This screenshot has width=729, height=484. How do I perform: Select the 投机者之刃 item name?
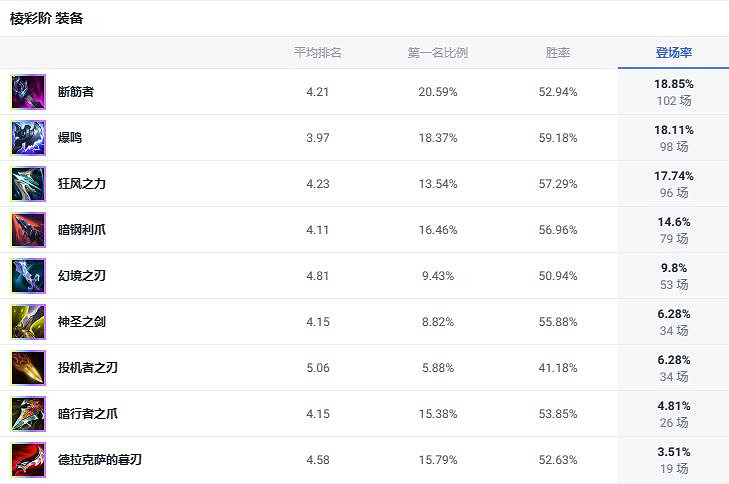[x=88, y=368]
